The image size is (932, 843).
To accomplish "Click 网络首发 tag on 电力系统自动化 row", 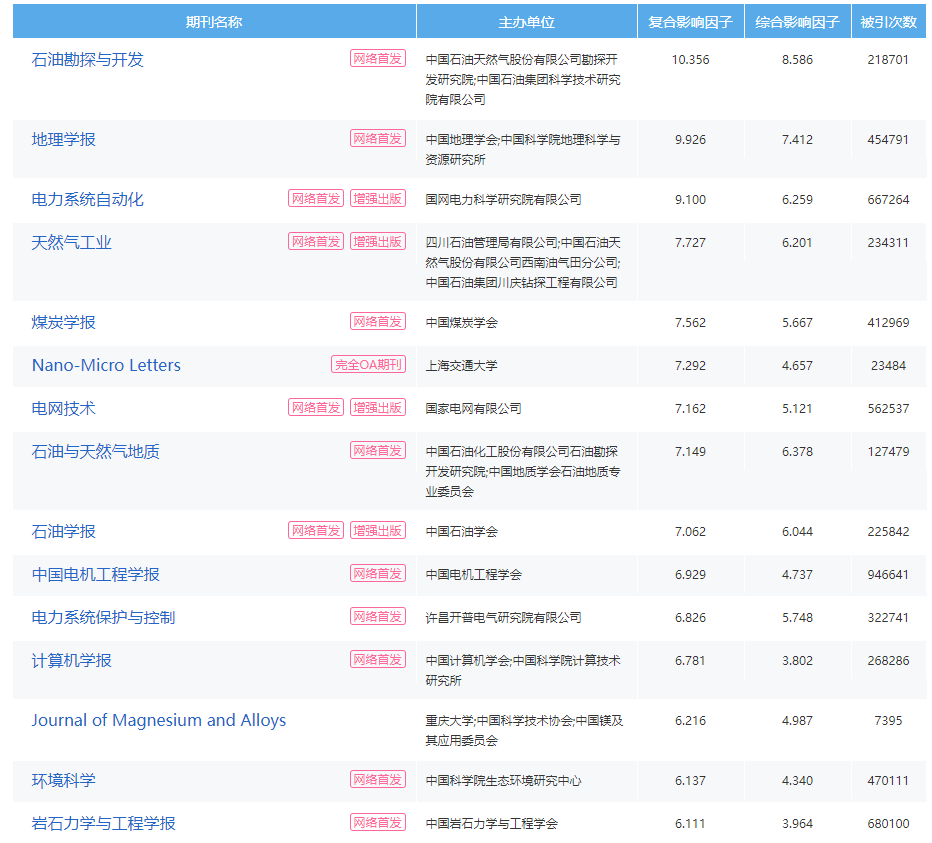I will [x=316, y=199].
